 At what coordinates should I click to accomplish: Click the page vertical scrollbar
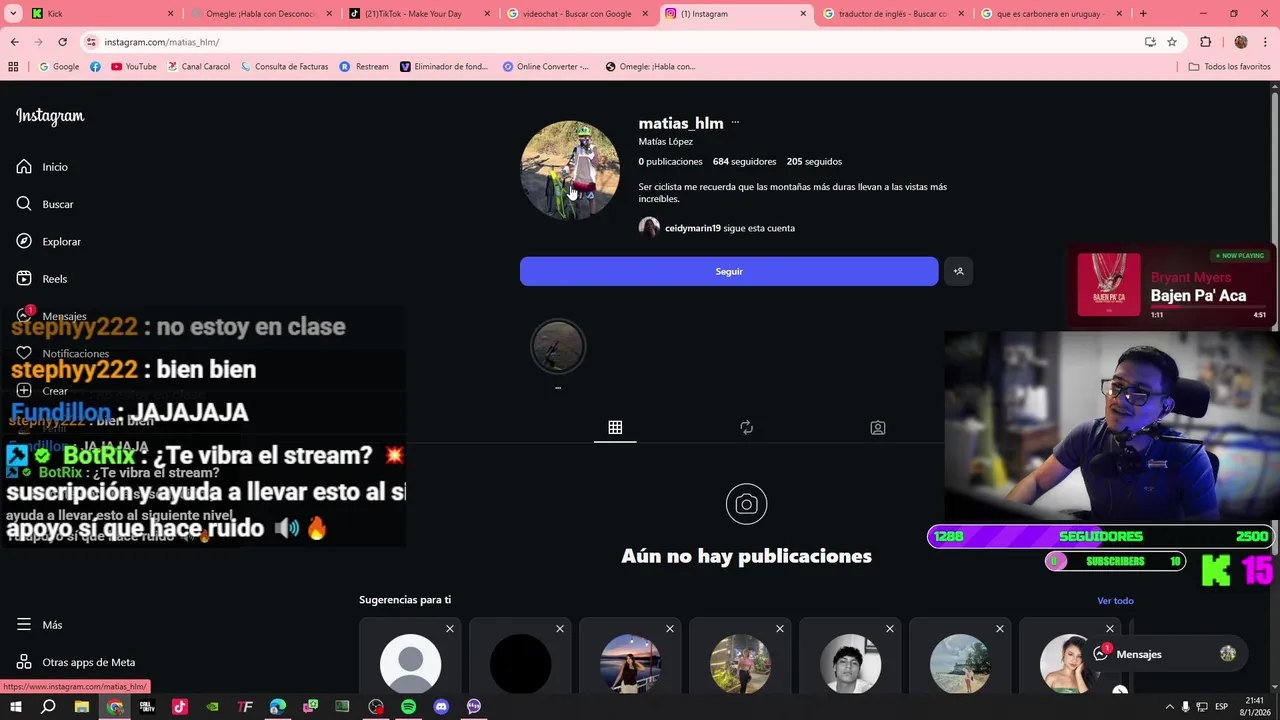[1274, 385]
